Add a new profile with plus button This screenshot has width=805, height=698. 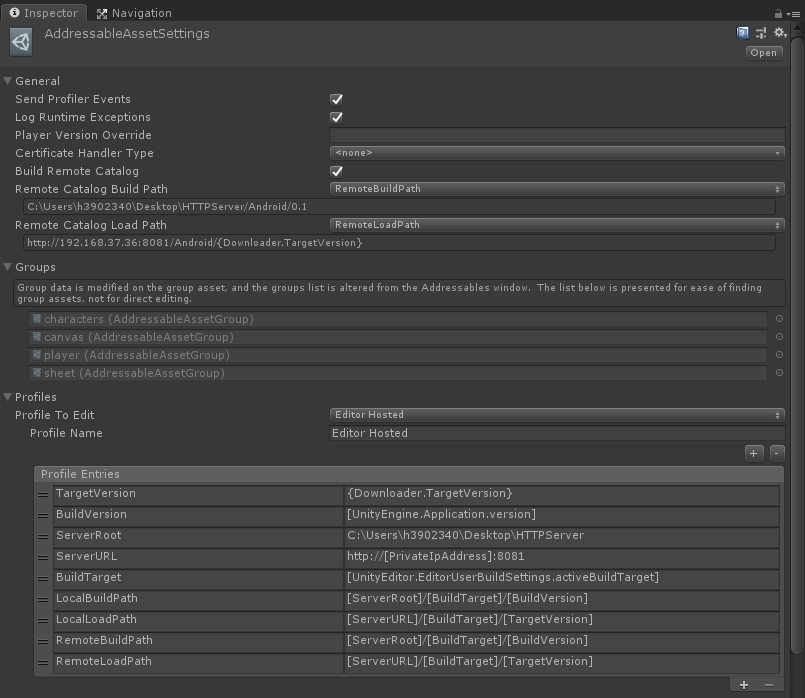[754, 454]
